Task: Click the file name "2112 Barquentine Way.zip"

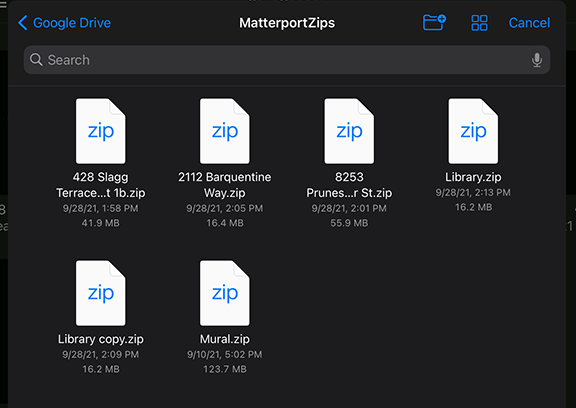Action: point(225,185)
